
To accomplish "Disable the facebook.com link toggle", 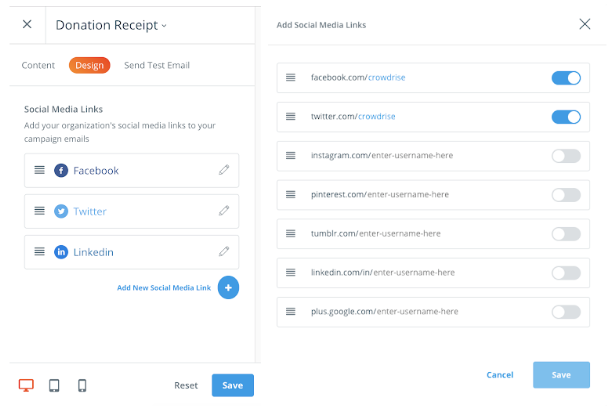I will pyautogui.click(x=566, y=78).
